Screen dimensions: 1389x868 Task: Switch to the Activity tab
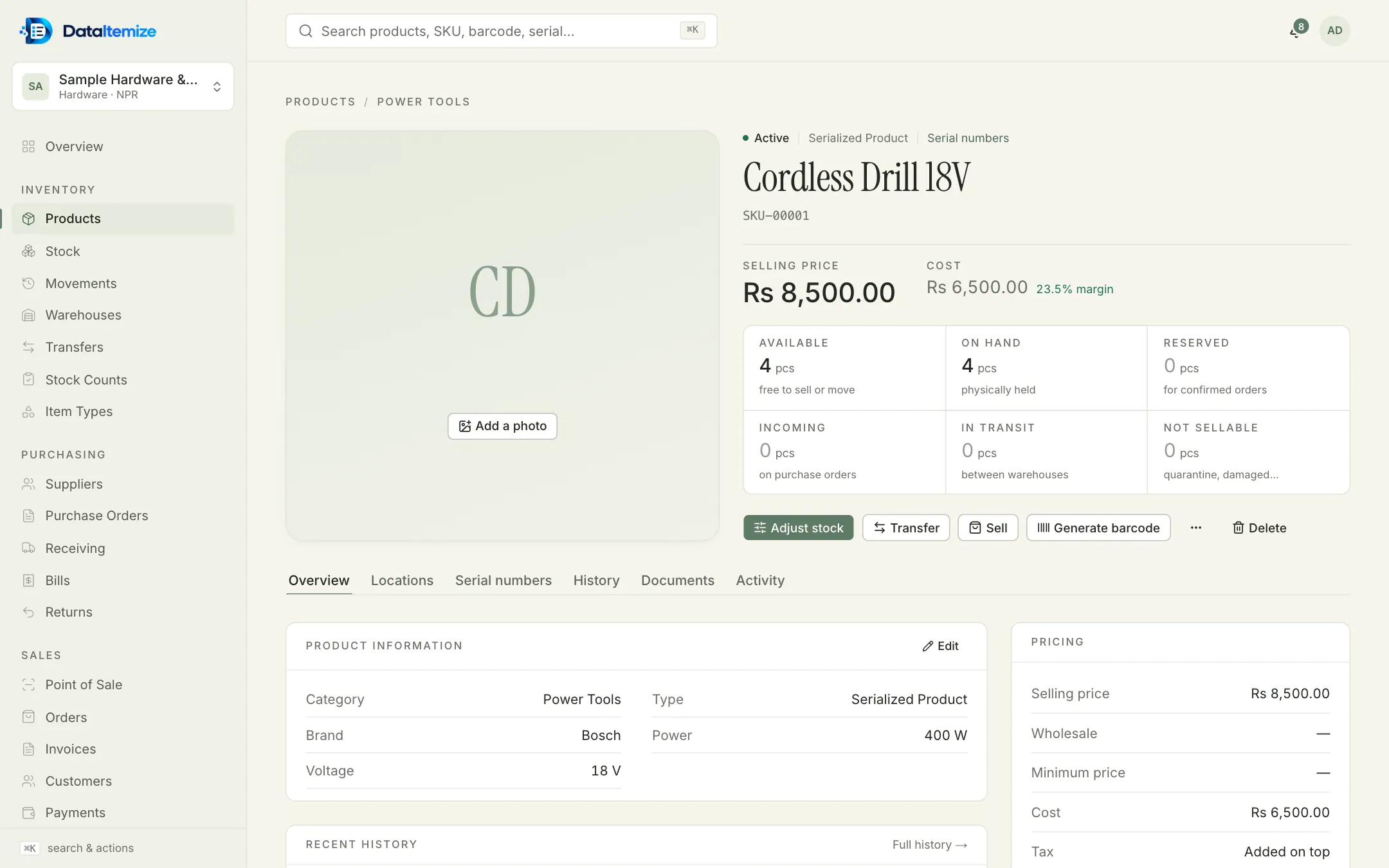pyautogui.click(x=760, y=581)
